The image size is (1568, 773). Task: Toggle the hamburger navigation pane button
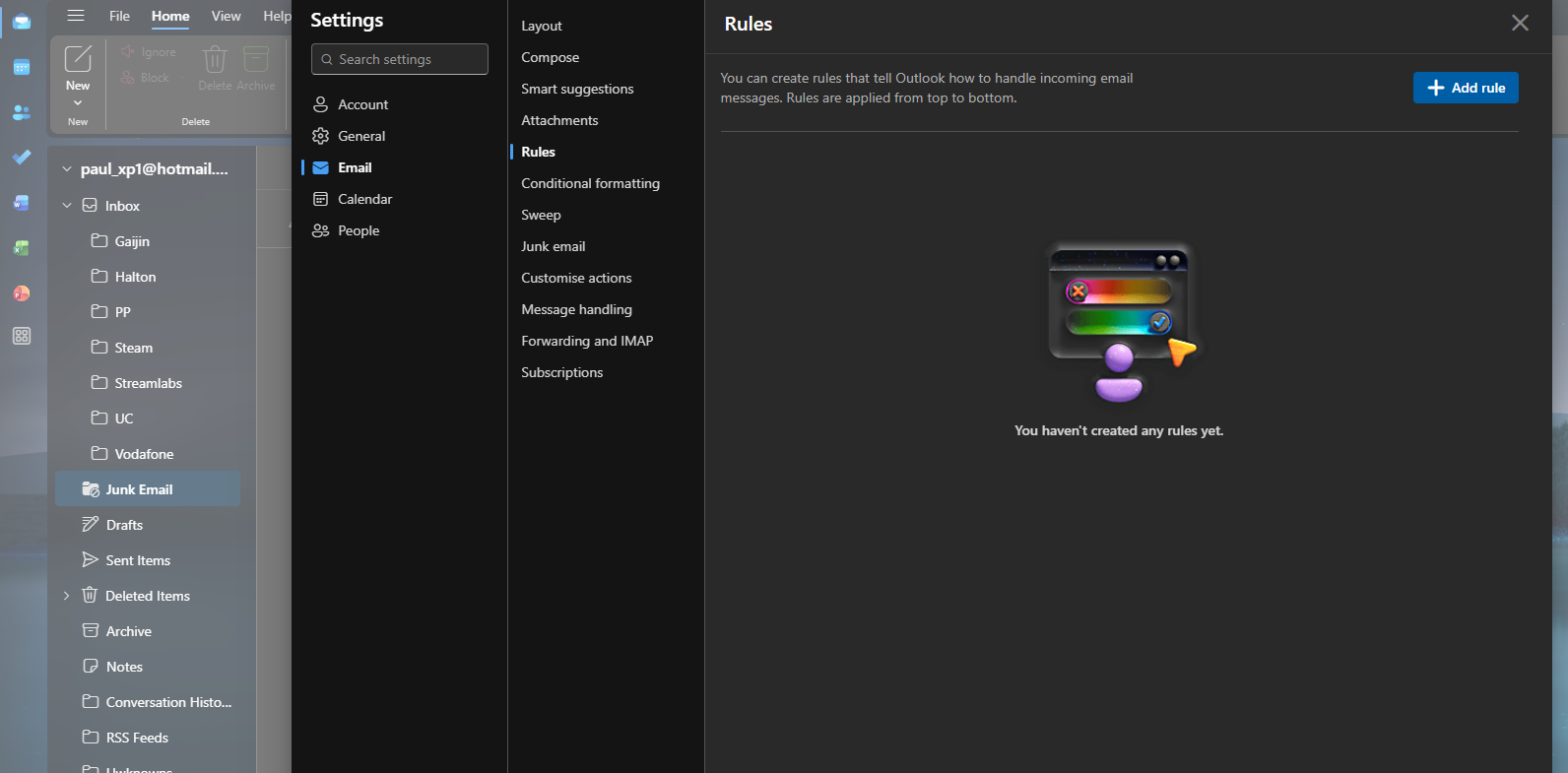point(76,16)
